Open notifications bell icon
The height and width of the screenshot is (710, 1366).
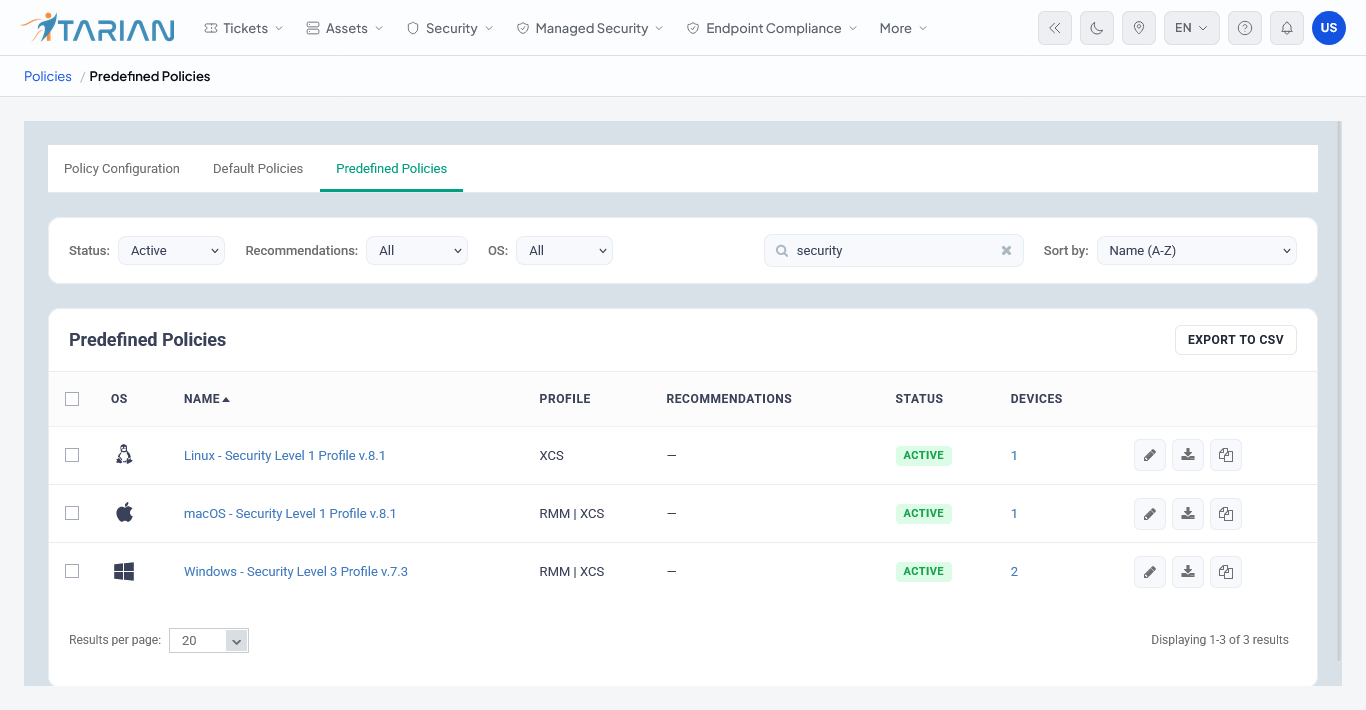[x=1287, y=28]
